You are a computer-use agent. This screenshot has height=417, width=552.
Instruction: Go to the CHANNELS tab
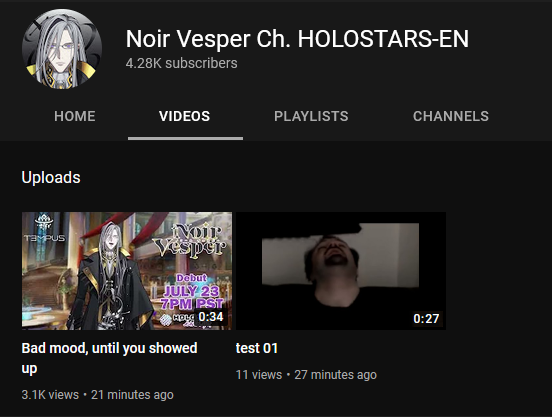[x=451, y=116]
